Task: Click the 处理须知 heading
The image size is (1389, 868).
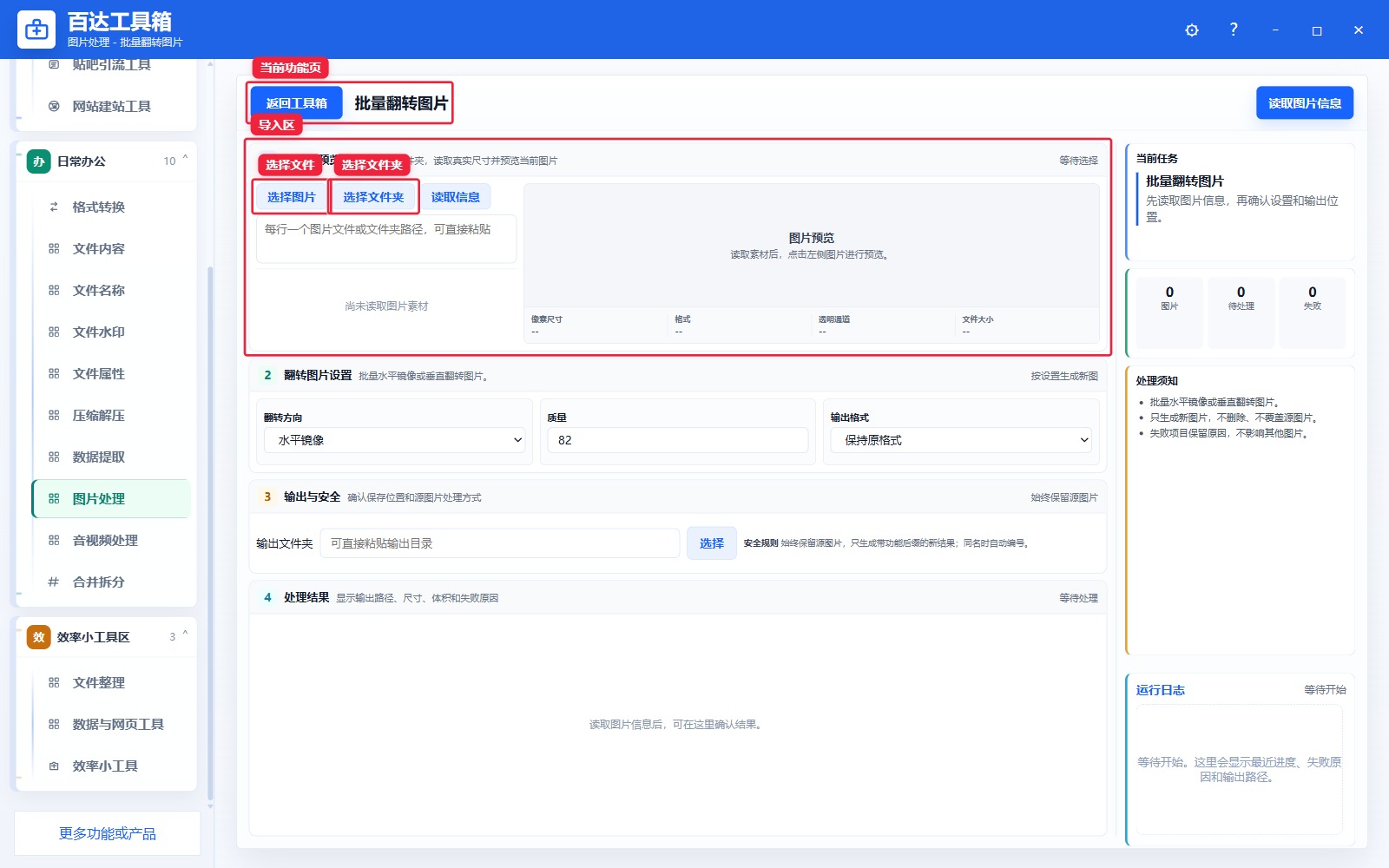Action: [x=1157, y=381]
